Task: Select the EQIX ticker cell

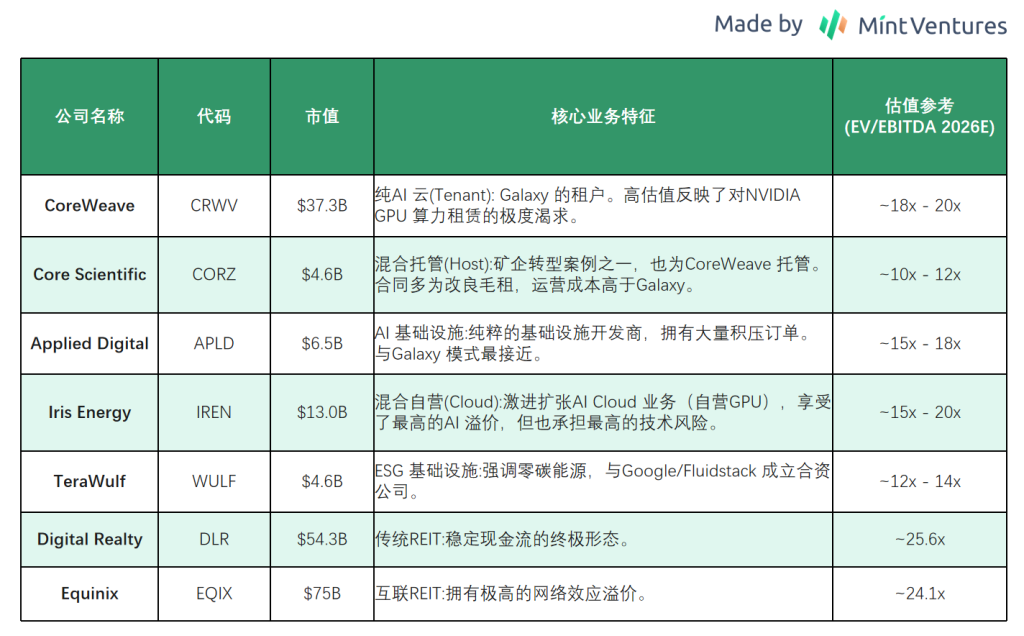Action: [x=213, y=593]
